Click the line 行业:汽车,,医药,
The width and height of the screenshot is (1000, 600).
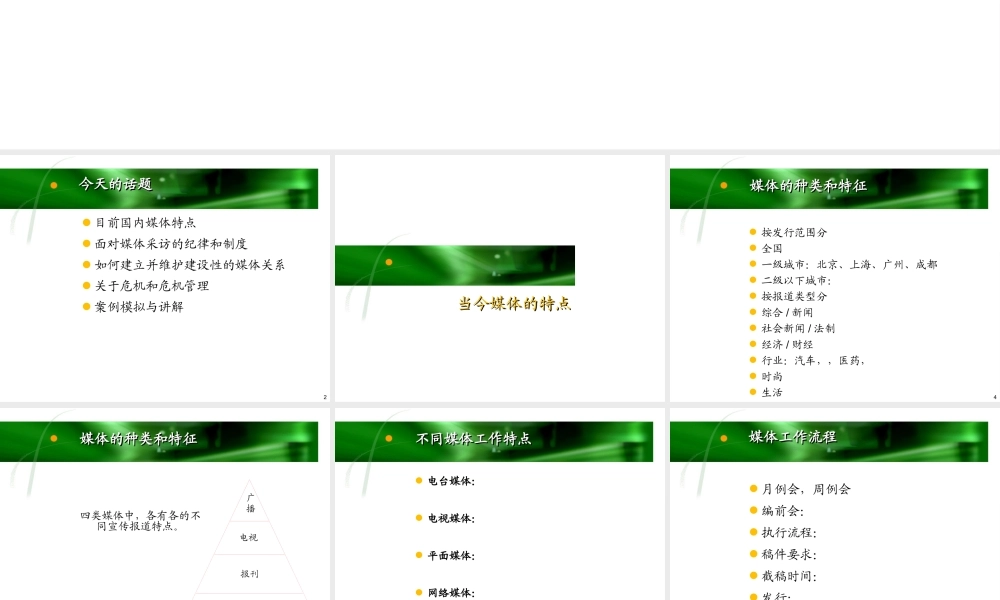(813, 360)
